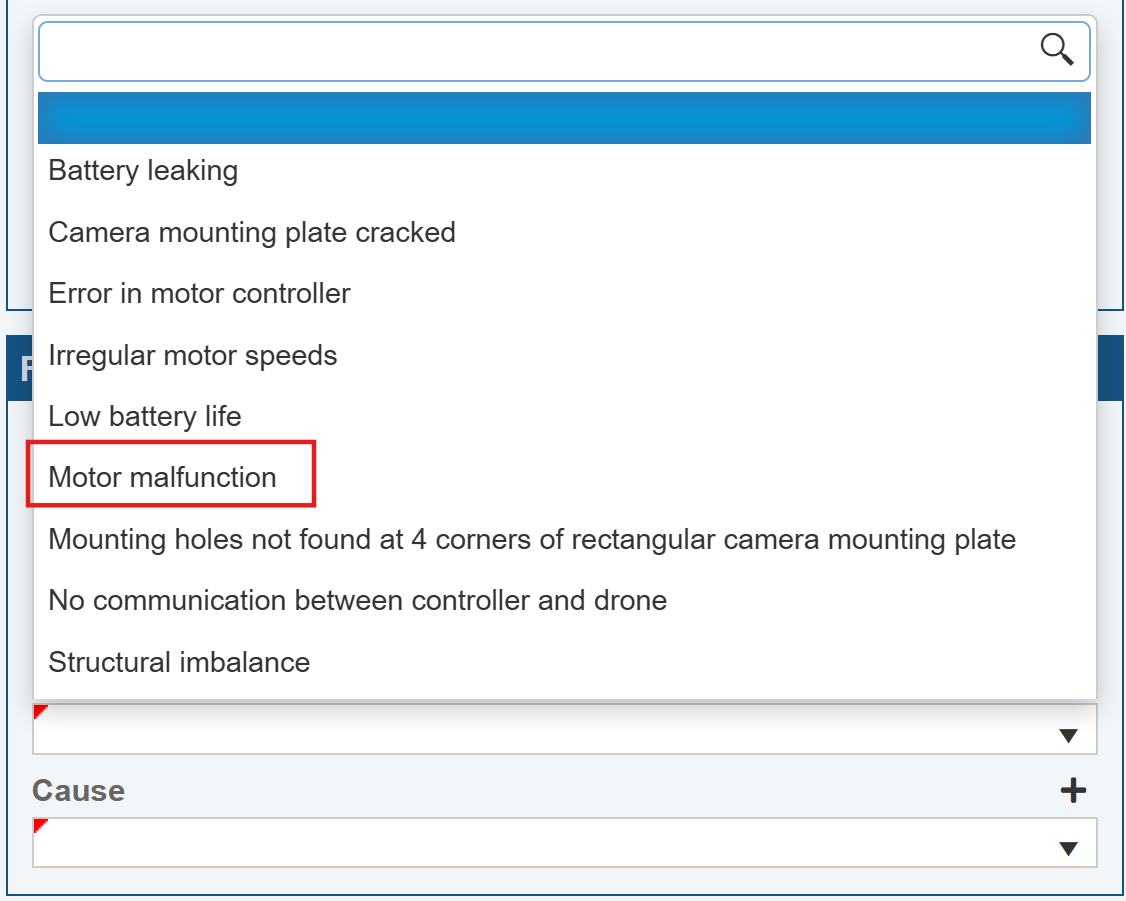Click the red marker on field above Cause

(40, 711)
